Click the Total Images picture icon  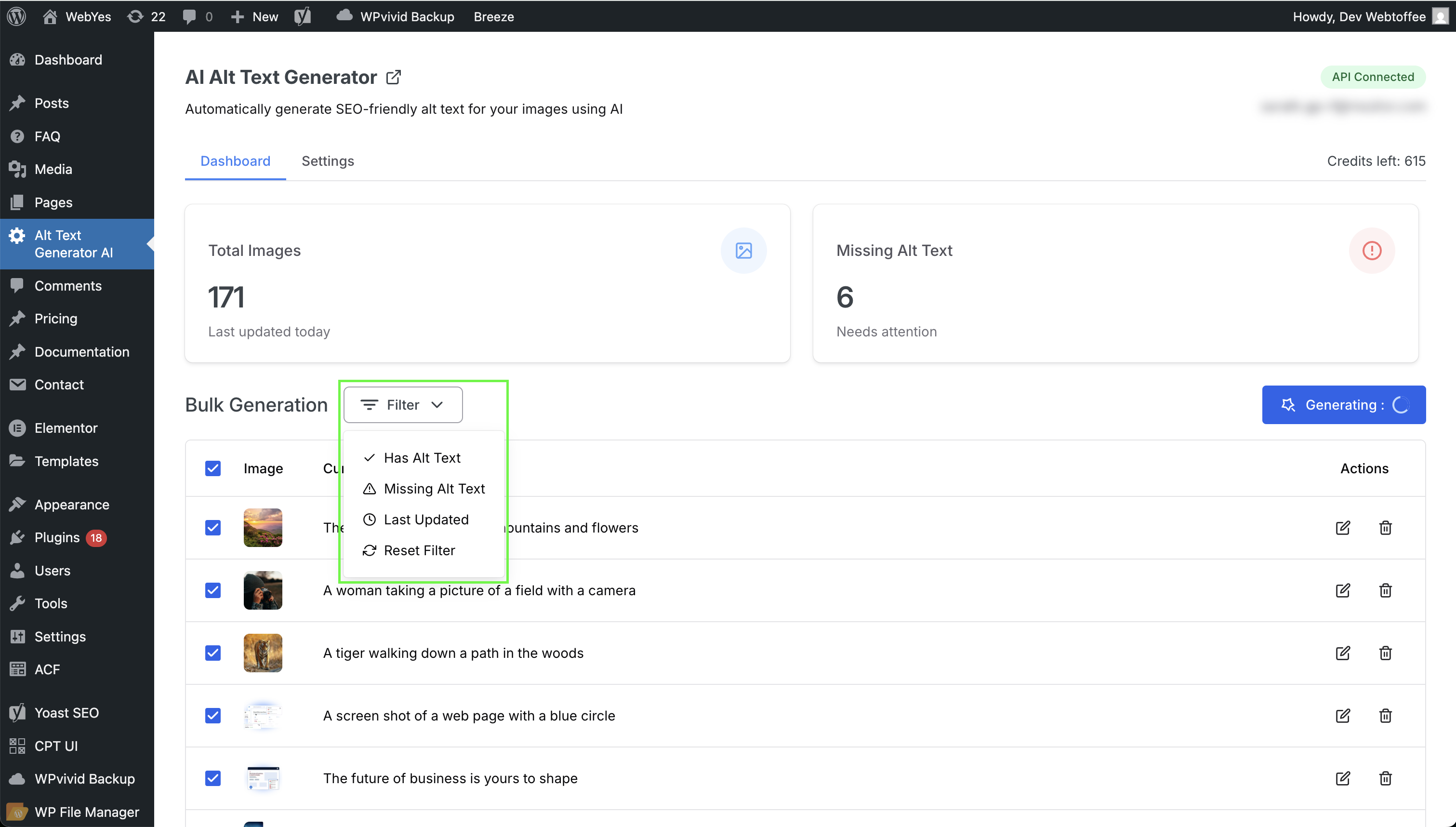click(743, 251)
